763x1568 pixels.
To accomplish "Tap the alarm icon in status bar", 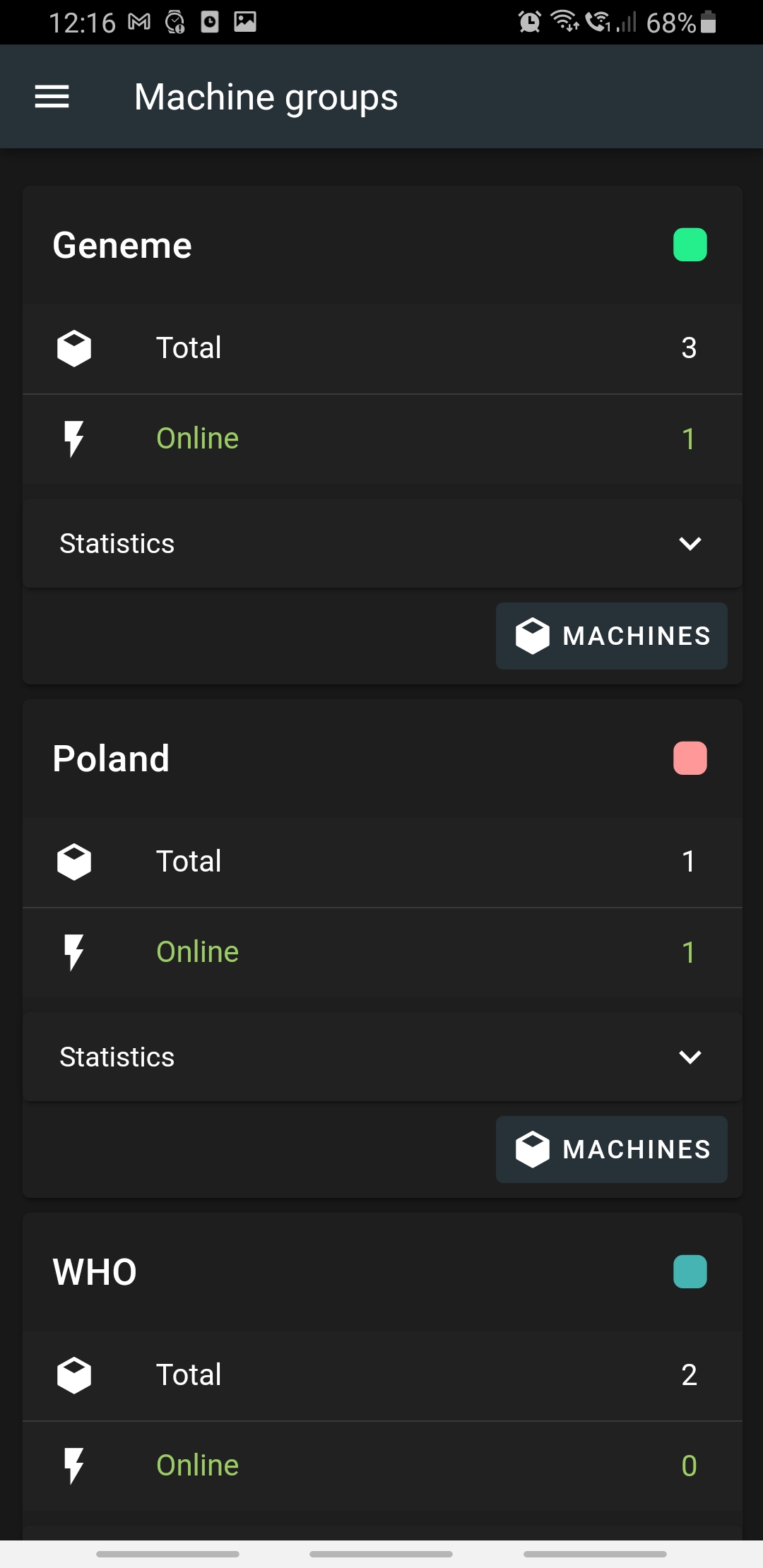I will pos(529,22).
